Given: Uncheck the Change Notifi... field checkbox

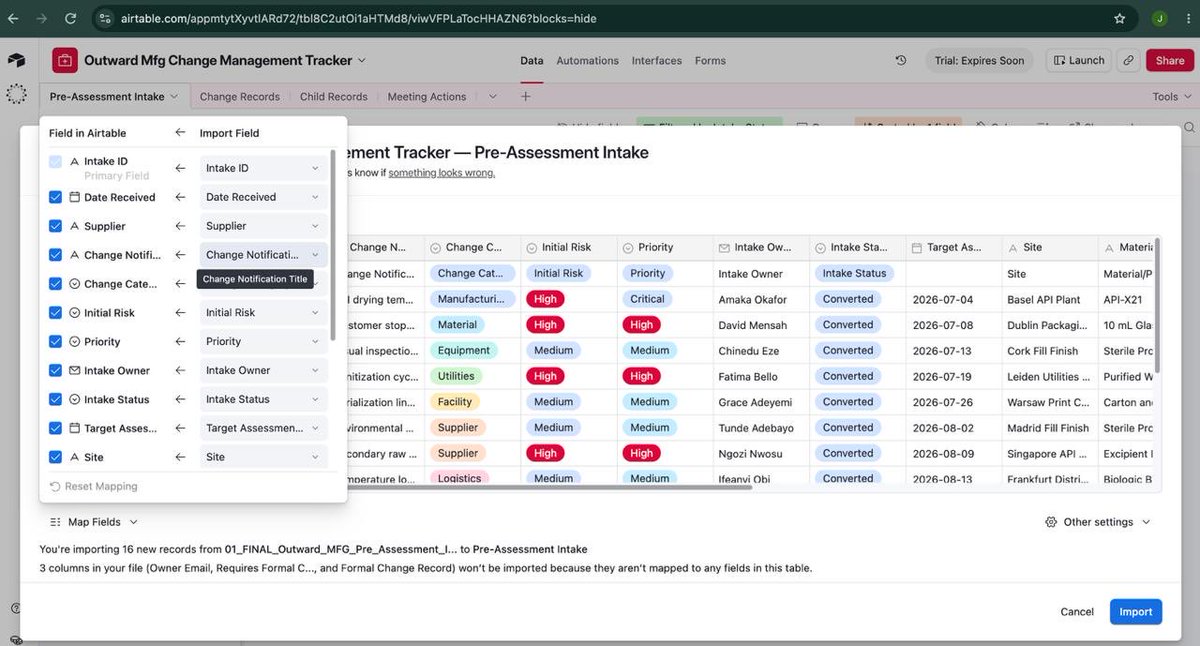Looking at the screenshot, I should click(55, 255).
